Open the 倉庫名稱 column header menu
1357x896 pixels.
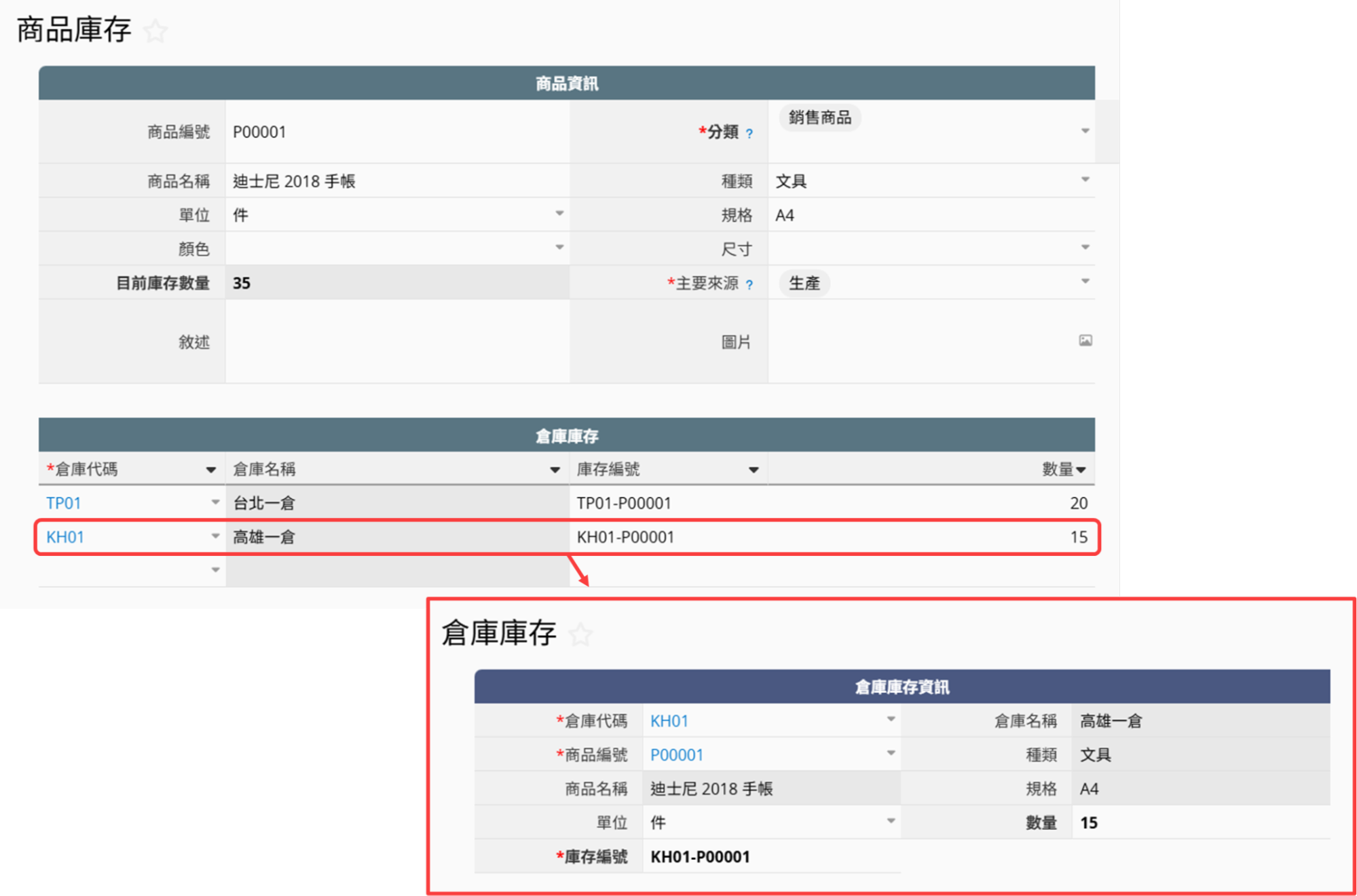coord(555,470)
